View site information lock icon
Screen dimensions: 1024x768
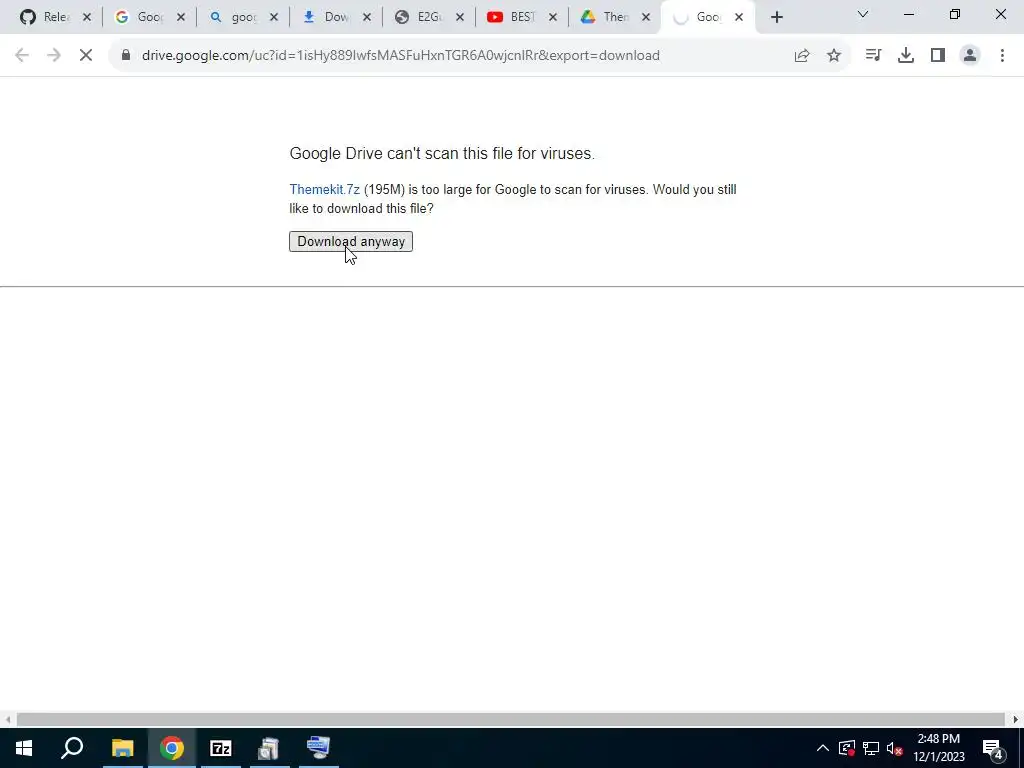click(125, 56)
